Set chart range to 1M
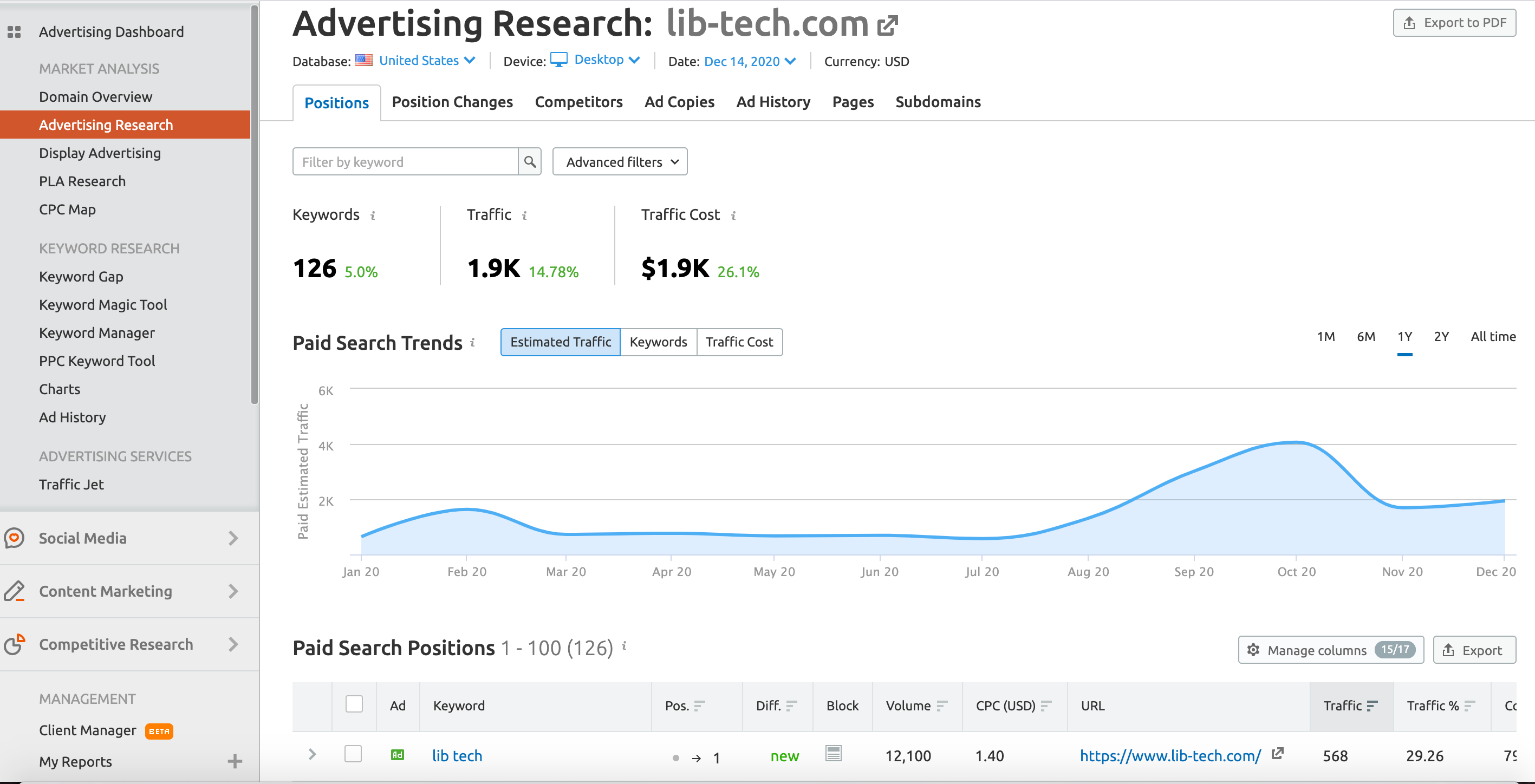Viewport: 1535px width, 784px height. click(1325, 337)
